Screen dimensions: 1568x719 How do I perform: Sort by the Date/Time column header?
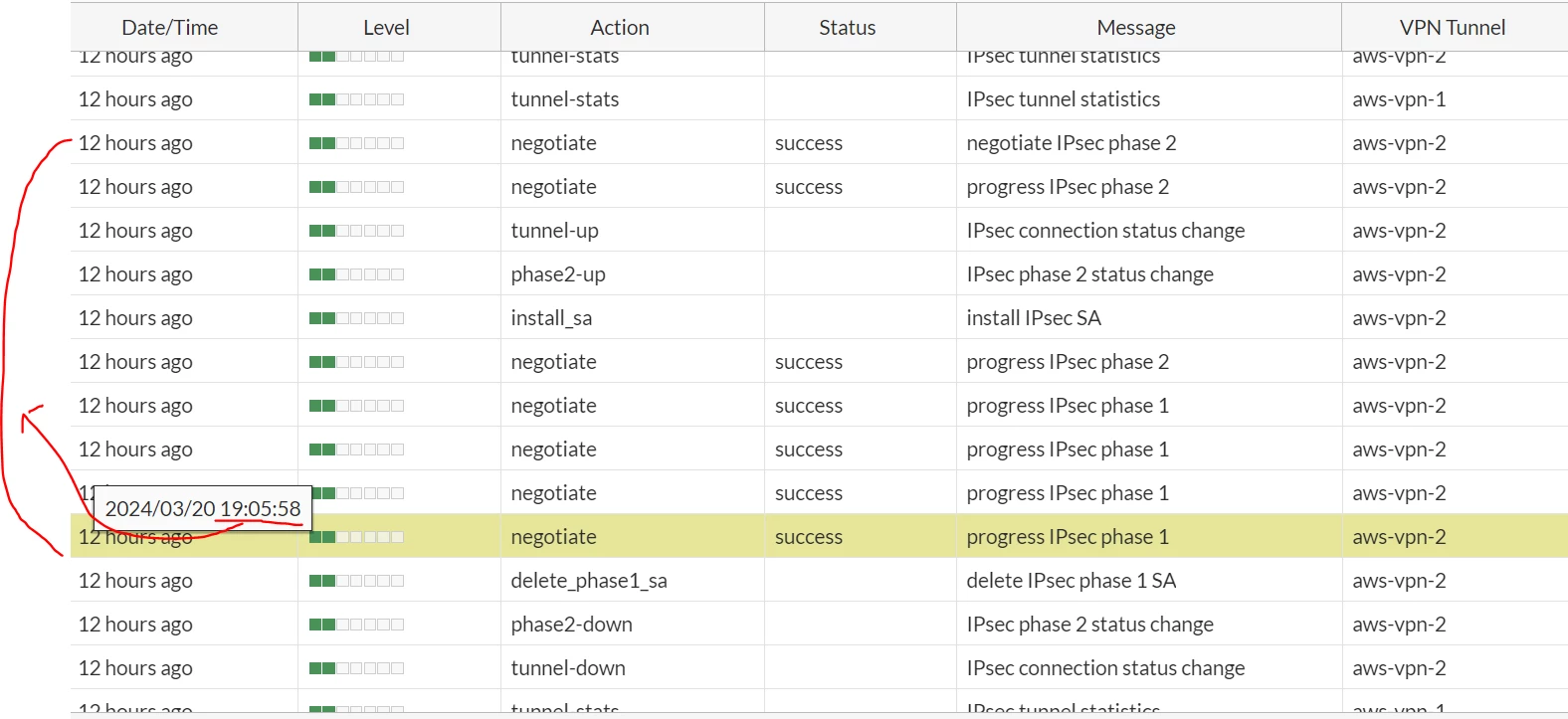(x=170, y=28)
